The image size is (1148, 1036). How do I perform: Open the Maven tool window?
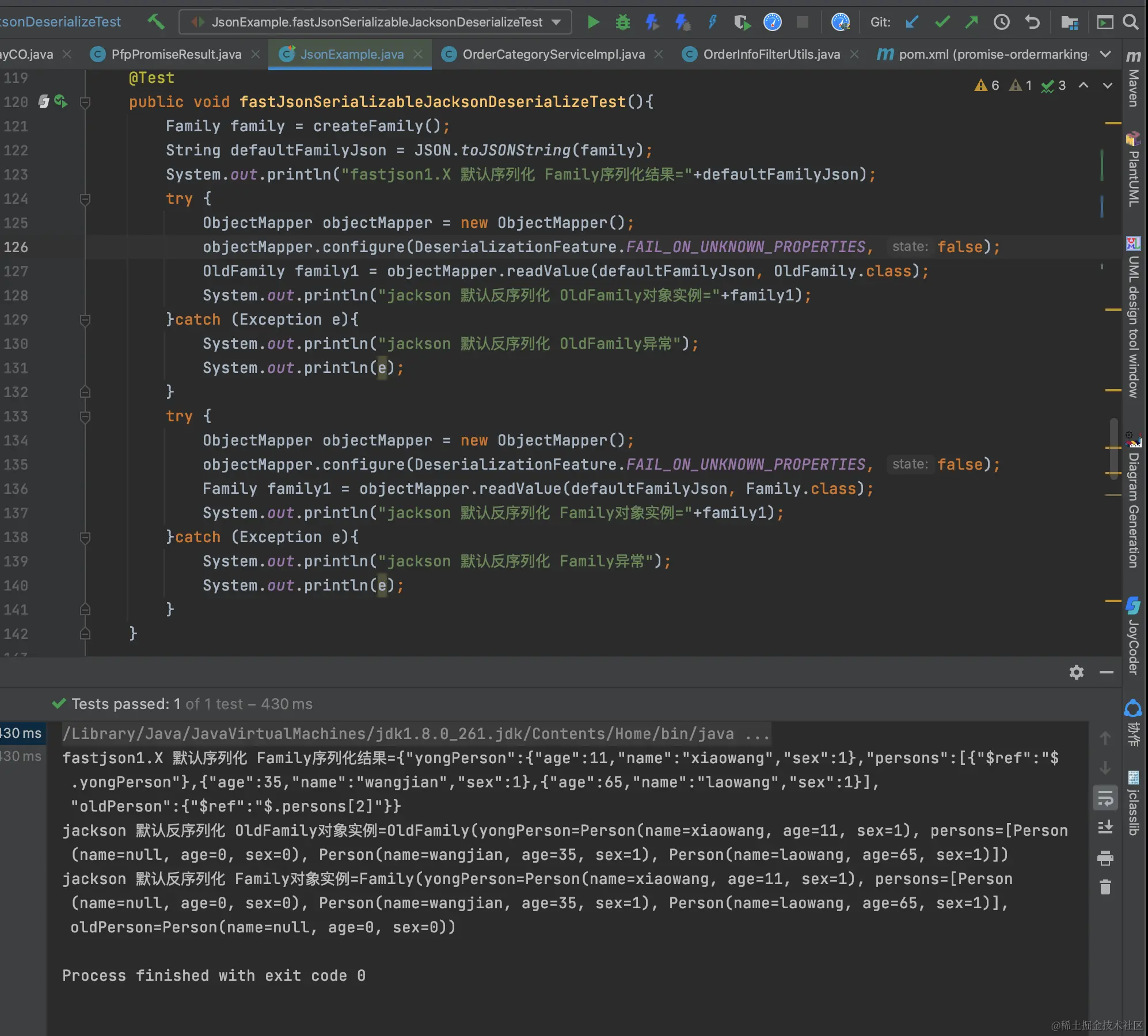pos(1134,79)
